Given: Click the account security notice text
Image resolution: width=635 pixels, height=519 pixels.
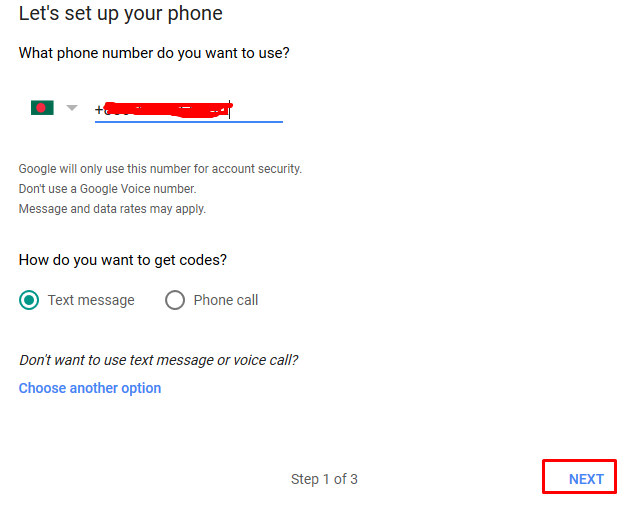Looking at the screenshot, I should (x=160, y=169).
